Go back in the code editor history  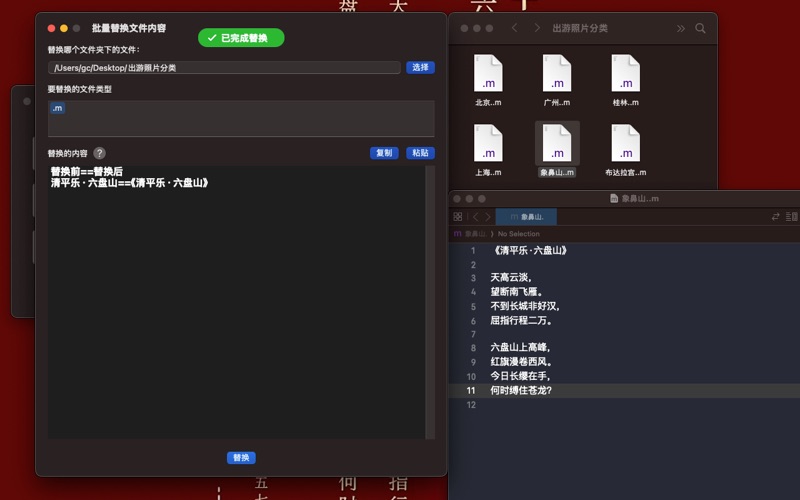click(x=476, y=217)
